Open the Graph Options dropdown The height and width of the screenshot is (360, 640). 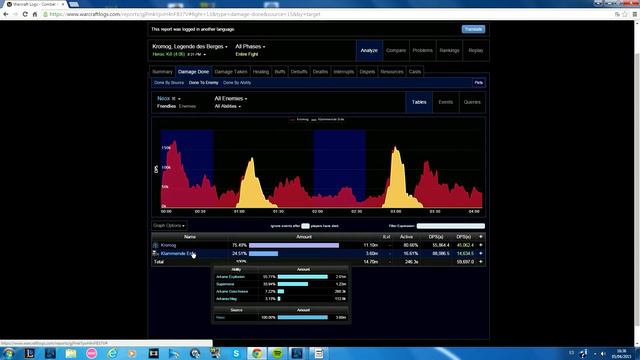(169, 225)
